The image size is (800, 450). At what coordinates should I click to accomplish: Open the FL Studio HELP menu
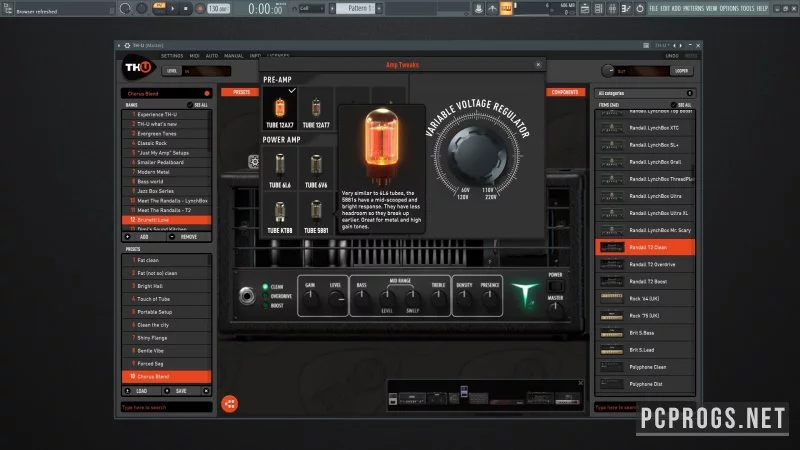click(x=762, y=9)
